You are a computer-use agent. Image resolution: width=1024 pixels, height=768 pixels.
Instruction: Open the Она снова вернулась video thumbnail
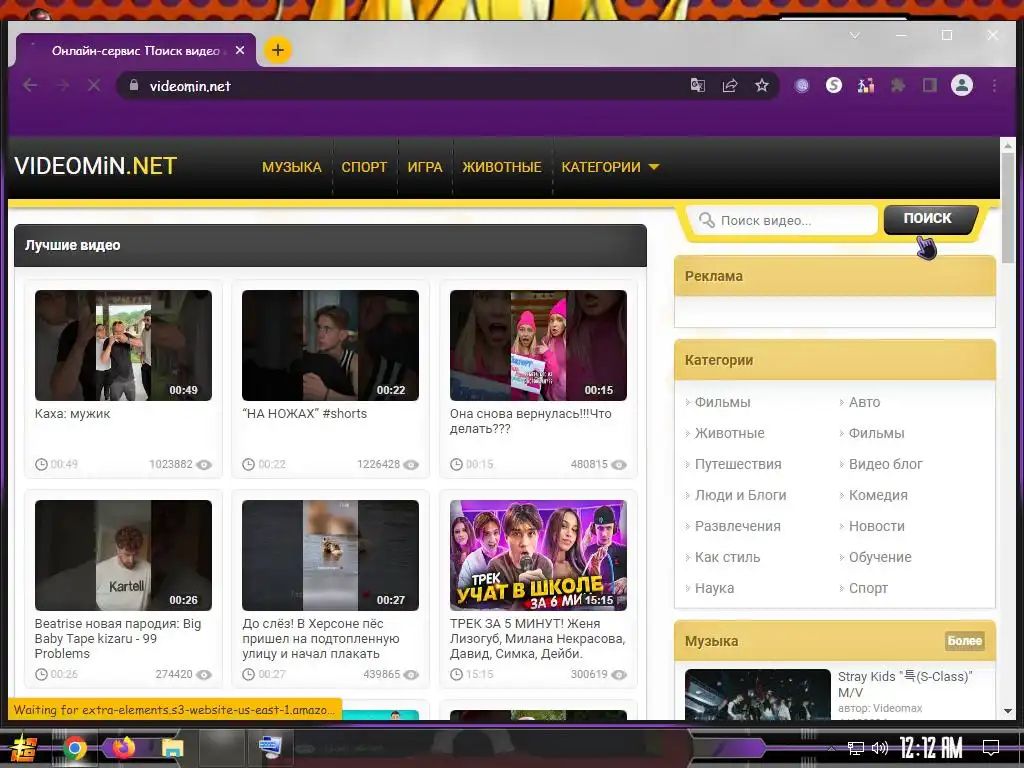(538, 345)
